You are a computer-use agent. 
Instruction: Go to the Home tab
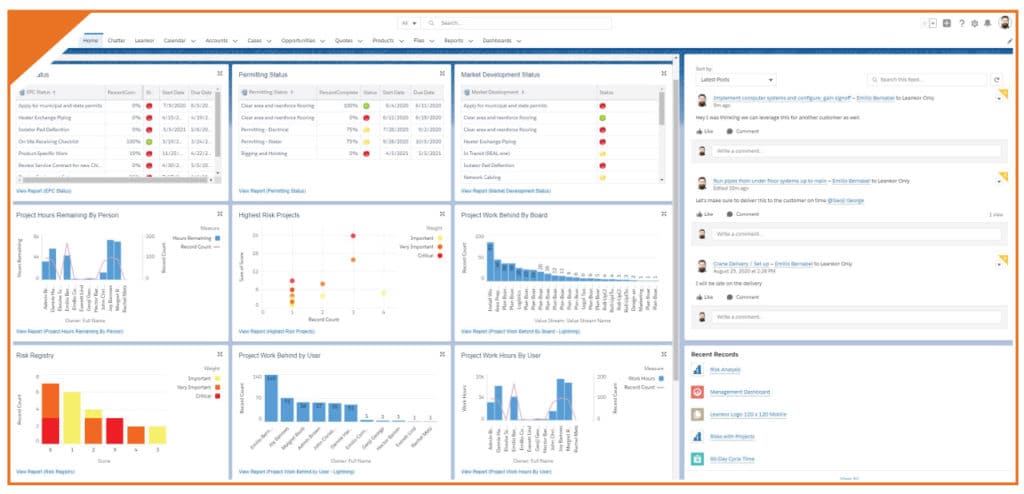pyautogui.click(x=91, y=41)
